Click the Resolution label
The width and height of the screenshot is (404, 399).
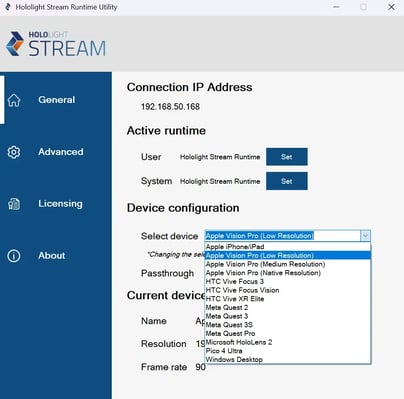point(163,344)
